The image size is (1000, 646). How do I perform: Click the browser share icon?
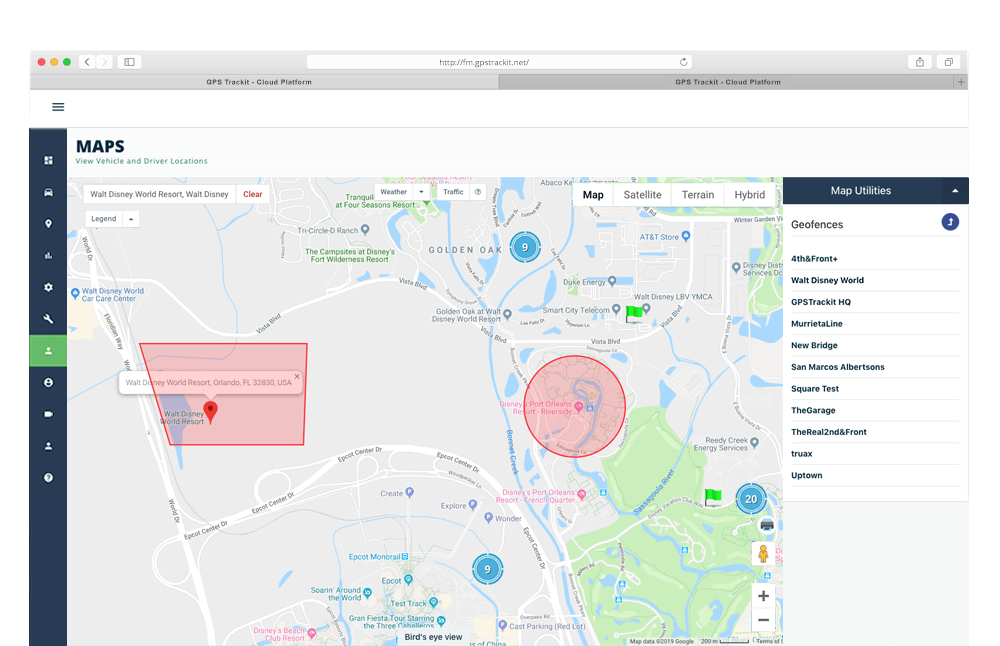[920, 62]
